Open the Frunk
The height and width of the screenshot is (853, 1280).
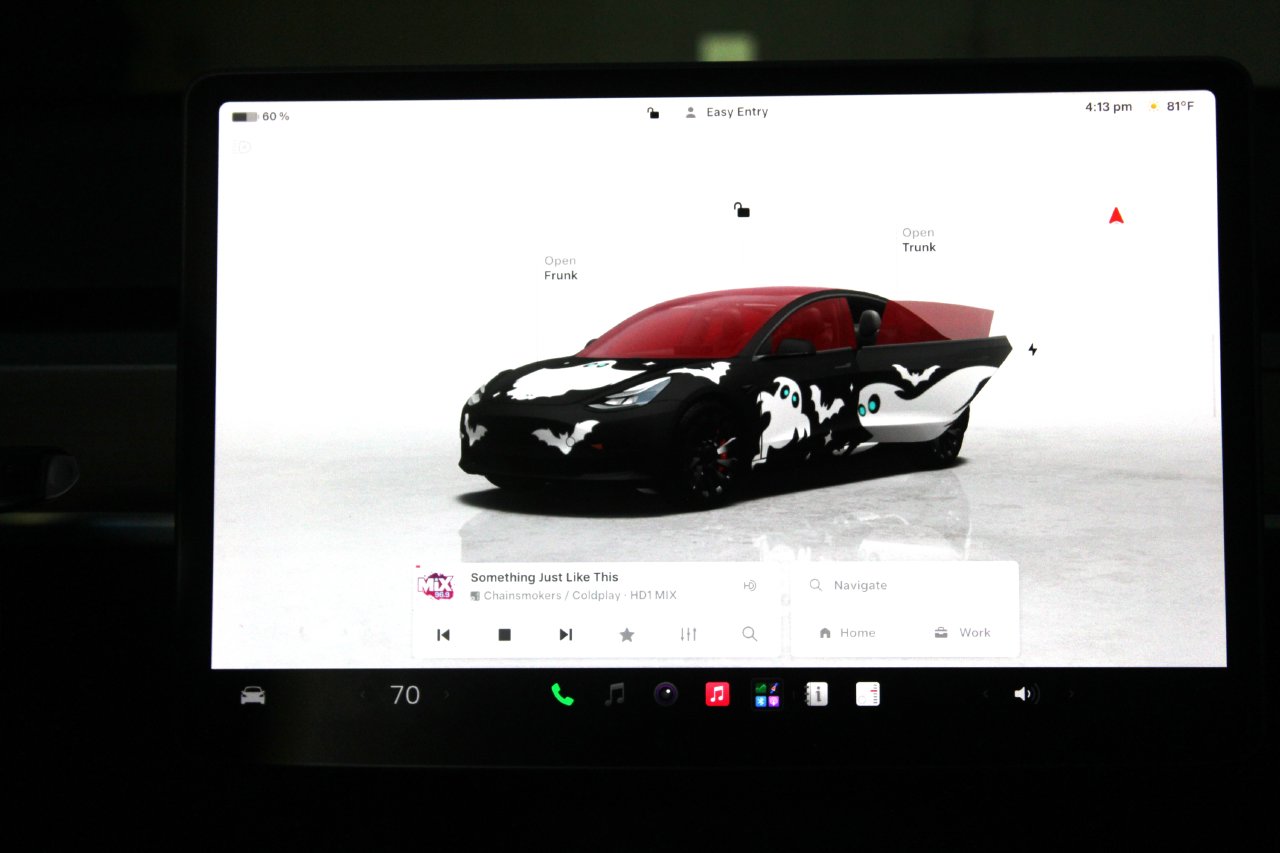pos(561,268)
